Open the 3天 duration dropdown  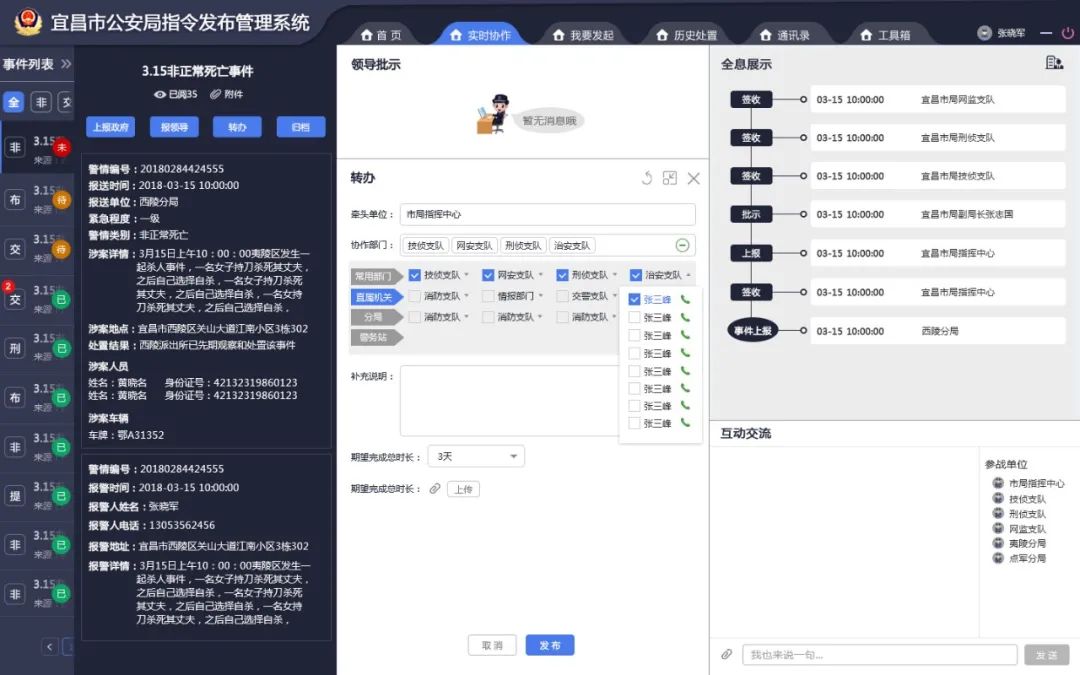click(x=475, y=455)
